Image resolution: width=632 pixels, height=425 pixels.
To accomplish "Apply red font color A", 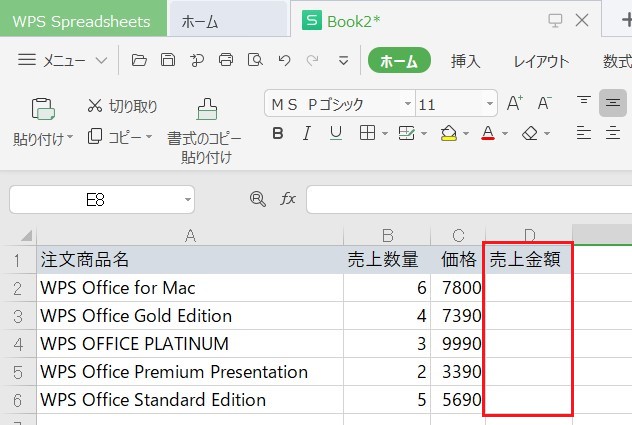I will pyautogui.click(x=488, y=133).
